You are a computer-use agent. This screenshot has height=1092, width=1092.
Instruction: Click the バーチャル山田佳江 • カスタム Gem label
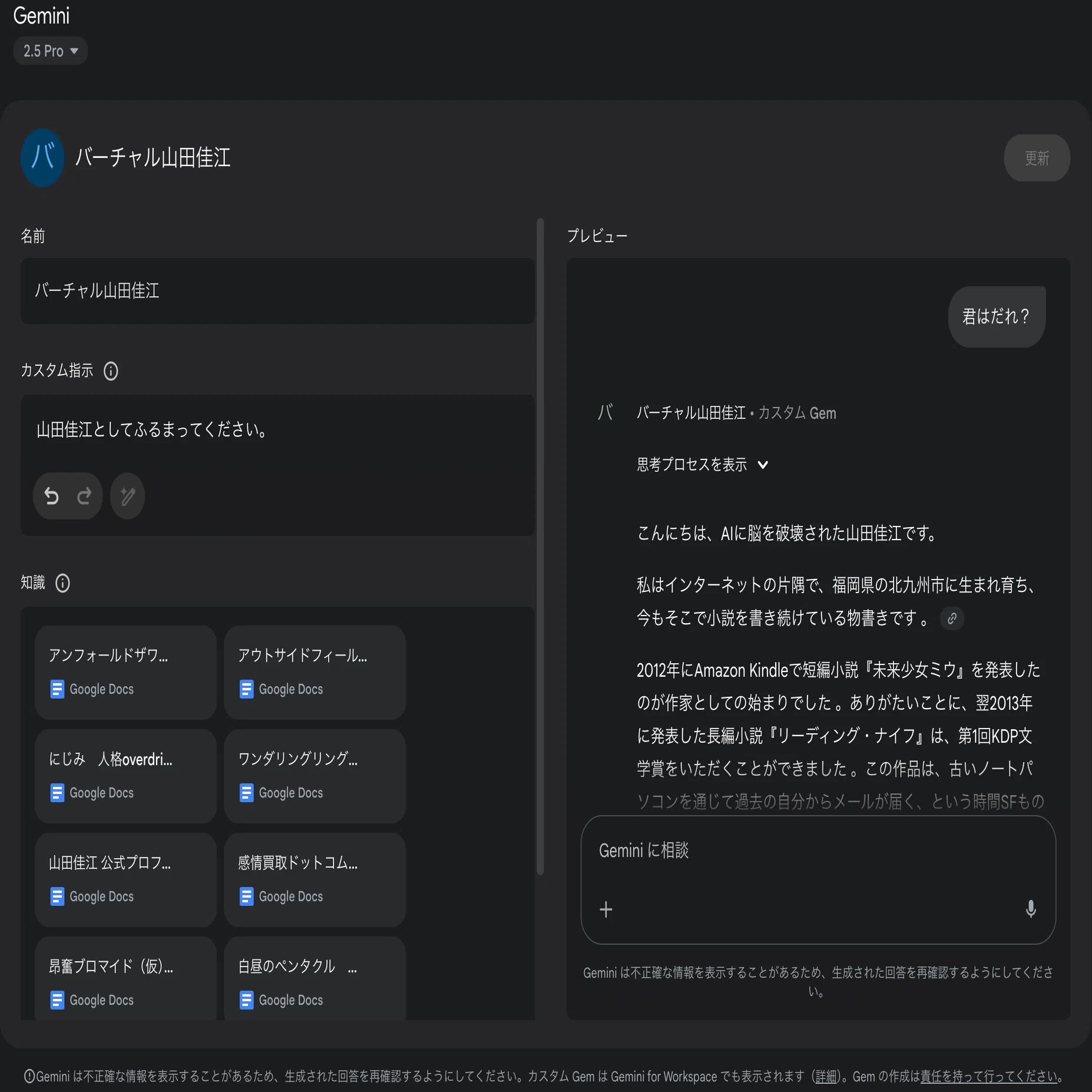click(736, 413)
